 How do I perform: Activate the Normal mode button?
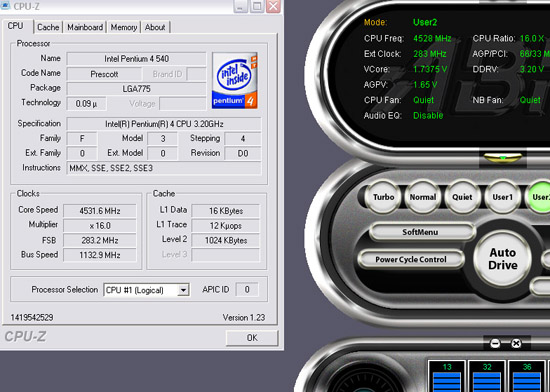tap(423, 197)
